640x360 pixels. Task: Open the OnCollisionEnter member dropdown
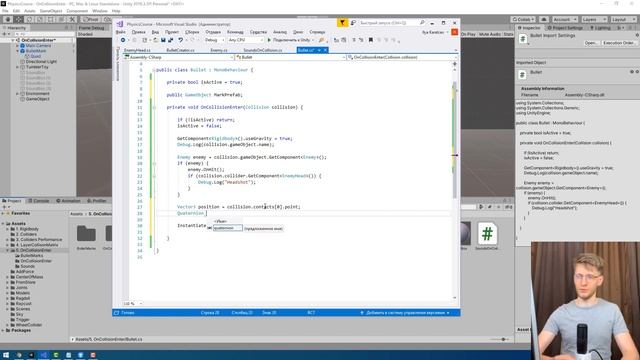(x=402, y=58)
